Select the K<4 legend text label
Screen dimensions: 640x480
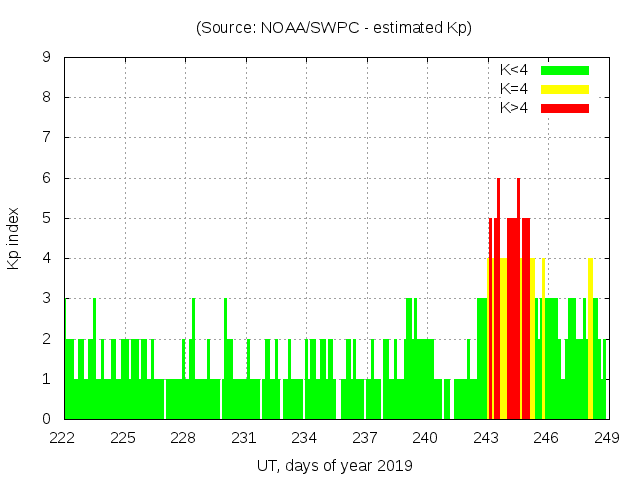click(x=514, y=70)
